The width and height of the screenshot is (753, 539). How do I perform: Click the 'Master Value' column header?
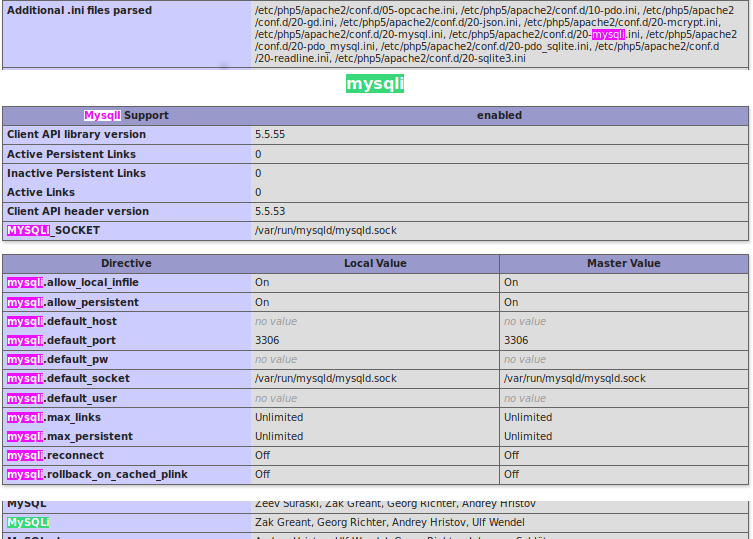click(624, 263)
